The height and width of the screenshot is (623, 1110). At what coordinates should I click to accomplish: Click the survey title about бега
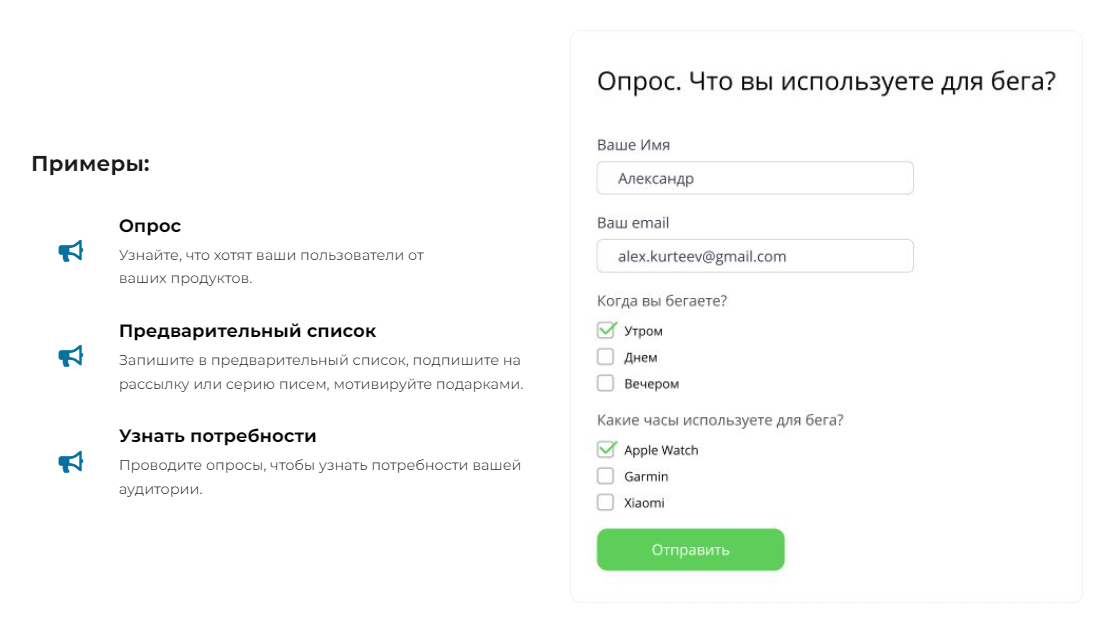826,81
